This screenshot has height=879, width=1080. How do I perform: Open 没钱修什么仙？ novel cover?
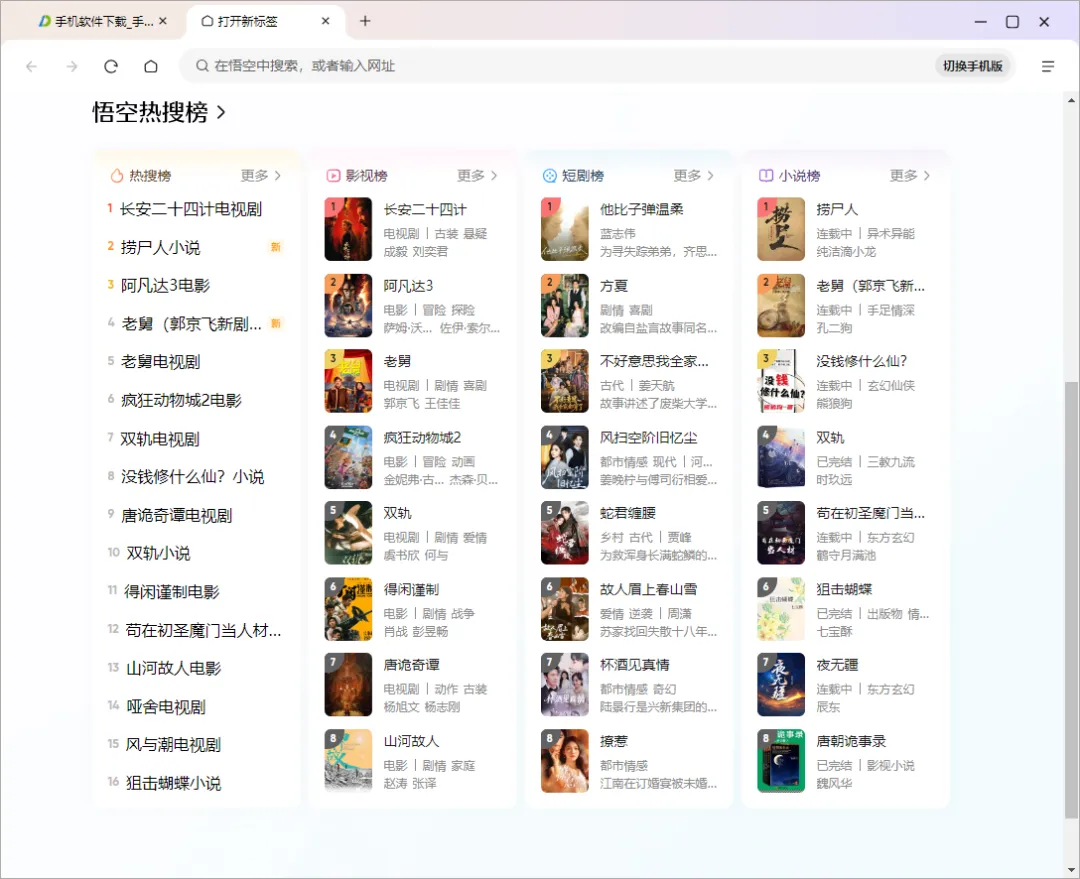(781, 381)
